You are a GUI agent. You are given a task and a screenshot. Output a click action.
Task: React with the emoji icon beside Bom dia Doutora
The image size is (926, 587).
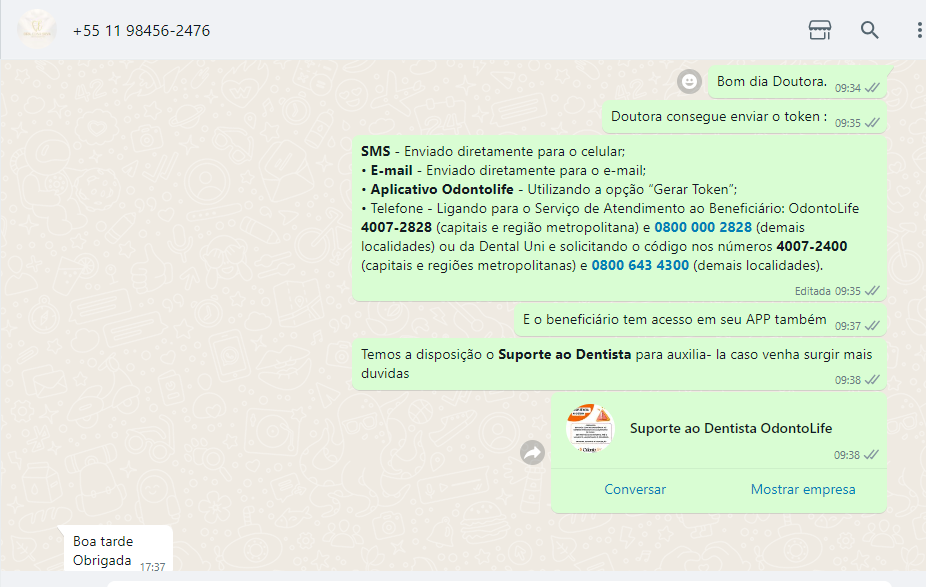point(689,81)
